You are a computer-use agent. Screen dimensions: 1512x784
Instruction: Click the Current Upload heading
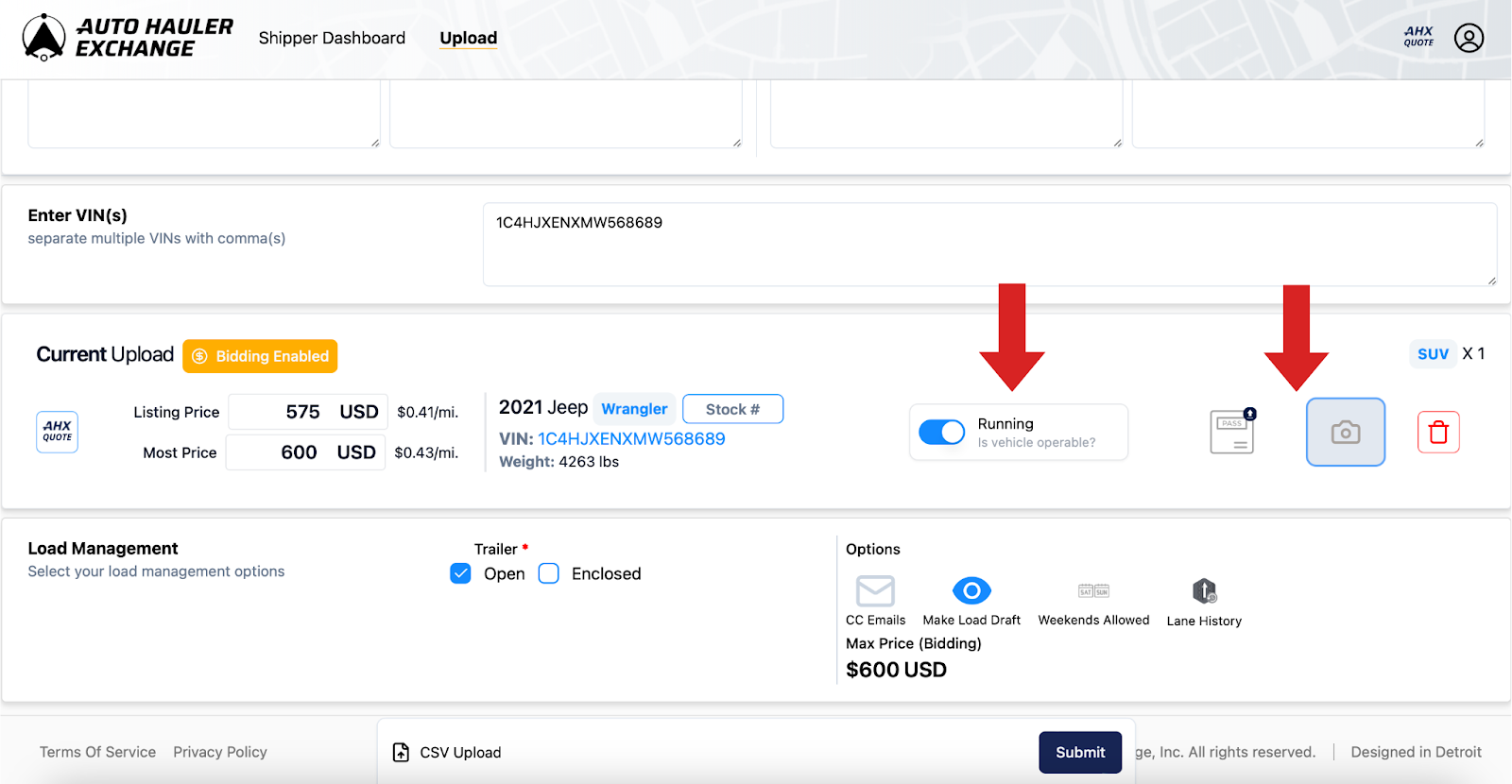point(105,354)
